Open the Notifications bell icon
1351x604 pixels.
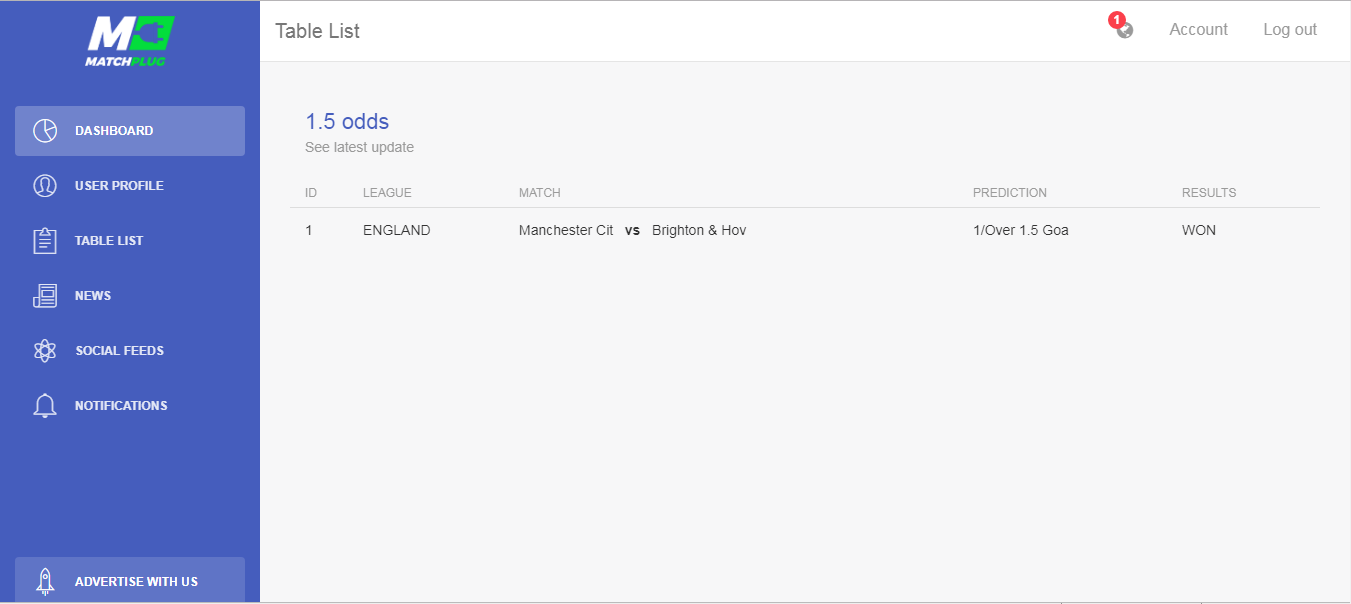[x=45, y=406]
